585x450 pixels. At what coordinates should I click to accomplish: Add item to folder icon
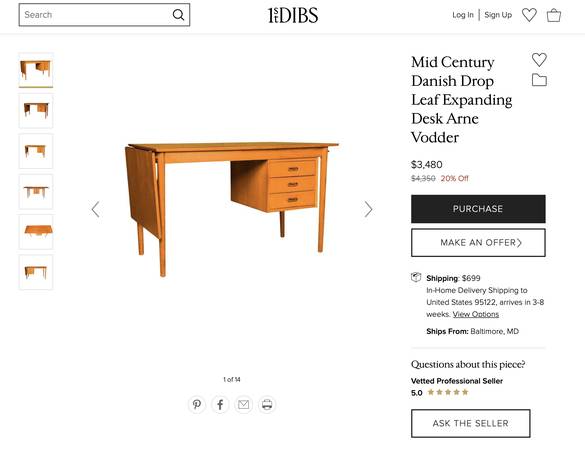coord(539,80)
